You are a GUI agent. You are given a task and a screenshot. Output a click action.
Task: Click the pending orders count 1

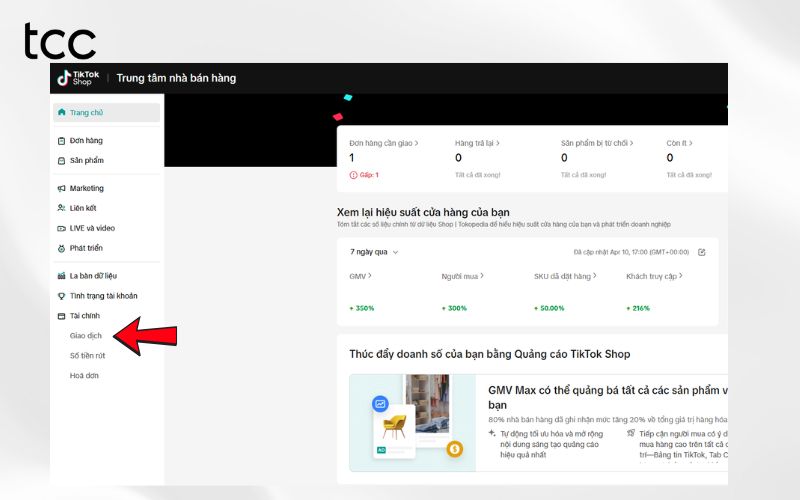click(352, 158)
